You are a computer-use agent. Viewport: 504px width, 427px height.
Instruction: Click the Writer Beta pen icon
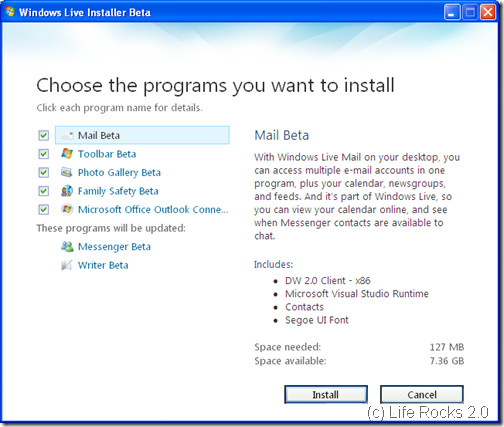(67, 265)
